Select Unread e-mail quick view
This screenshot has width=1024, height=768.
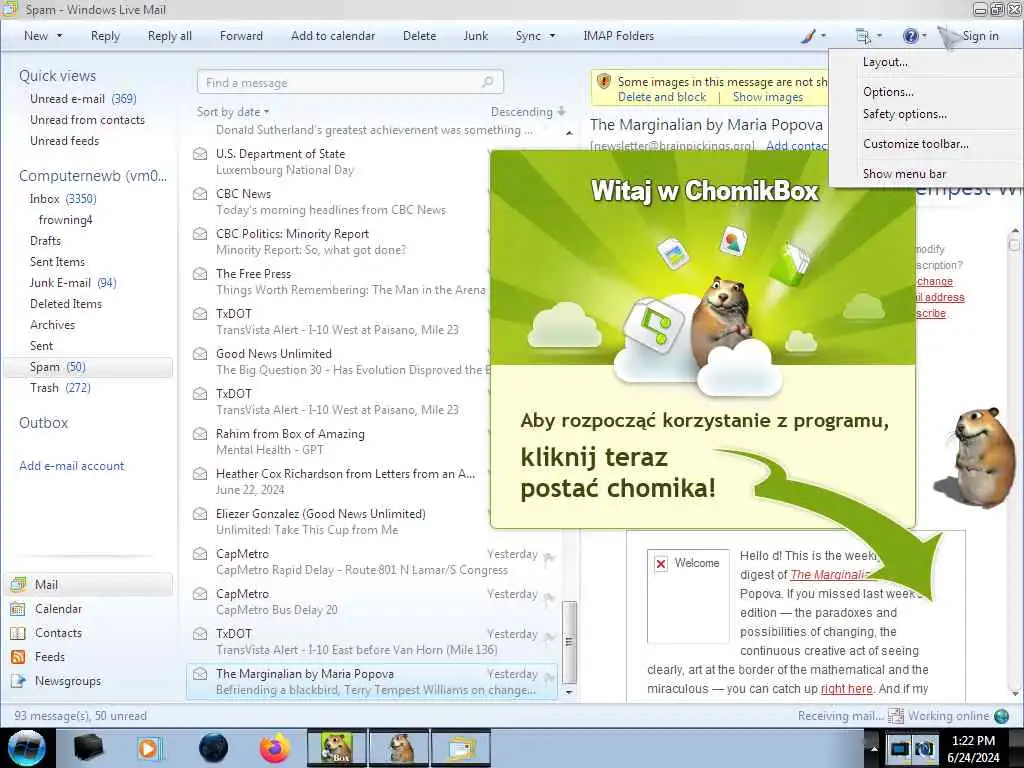tap(83, 99)
